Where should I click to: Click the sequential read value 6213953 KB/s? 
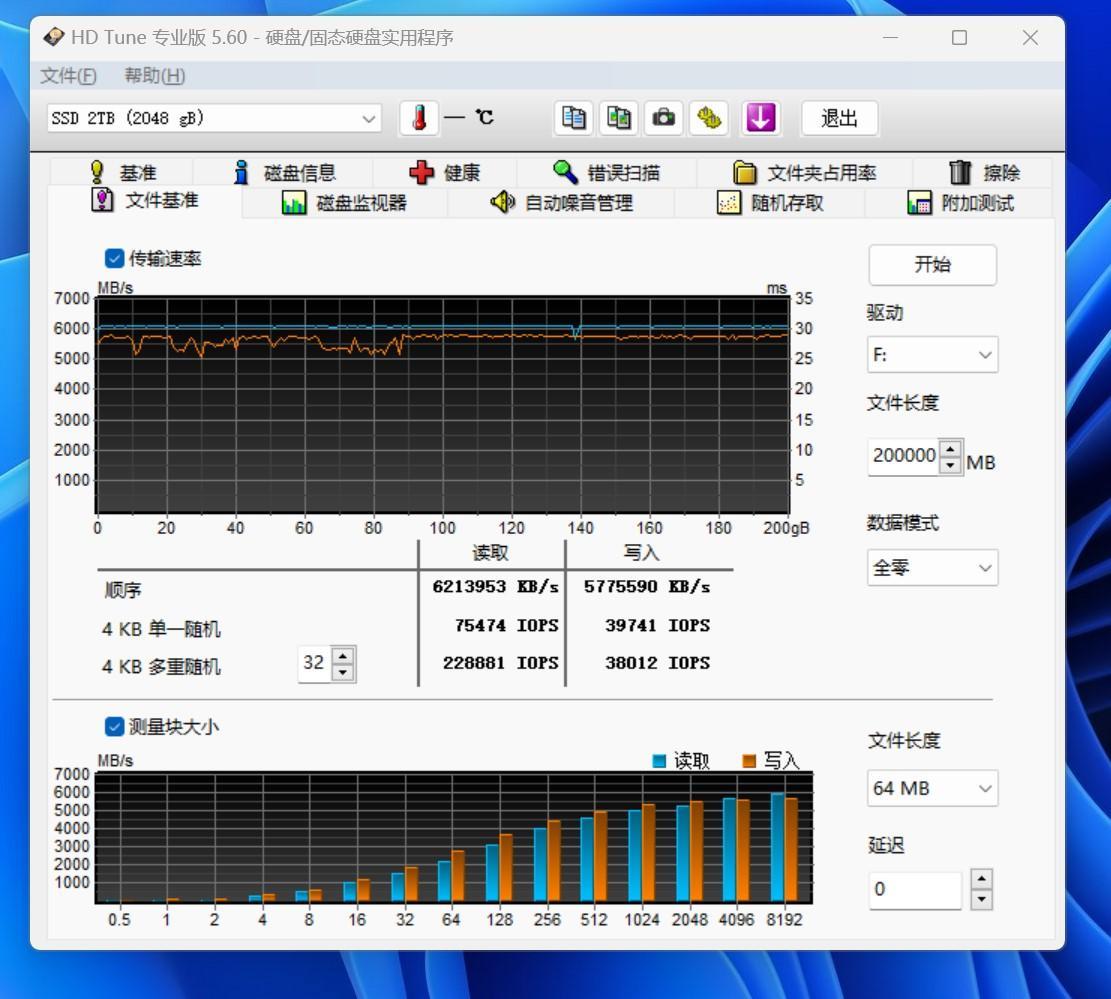pos(495,587)
